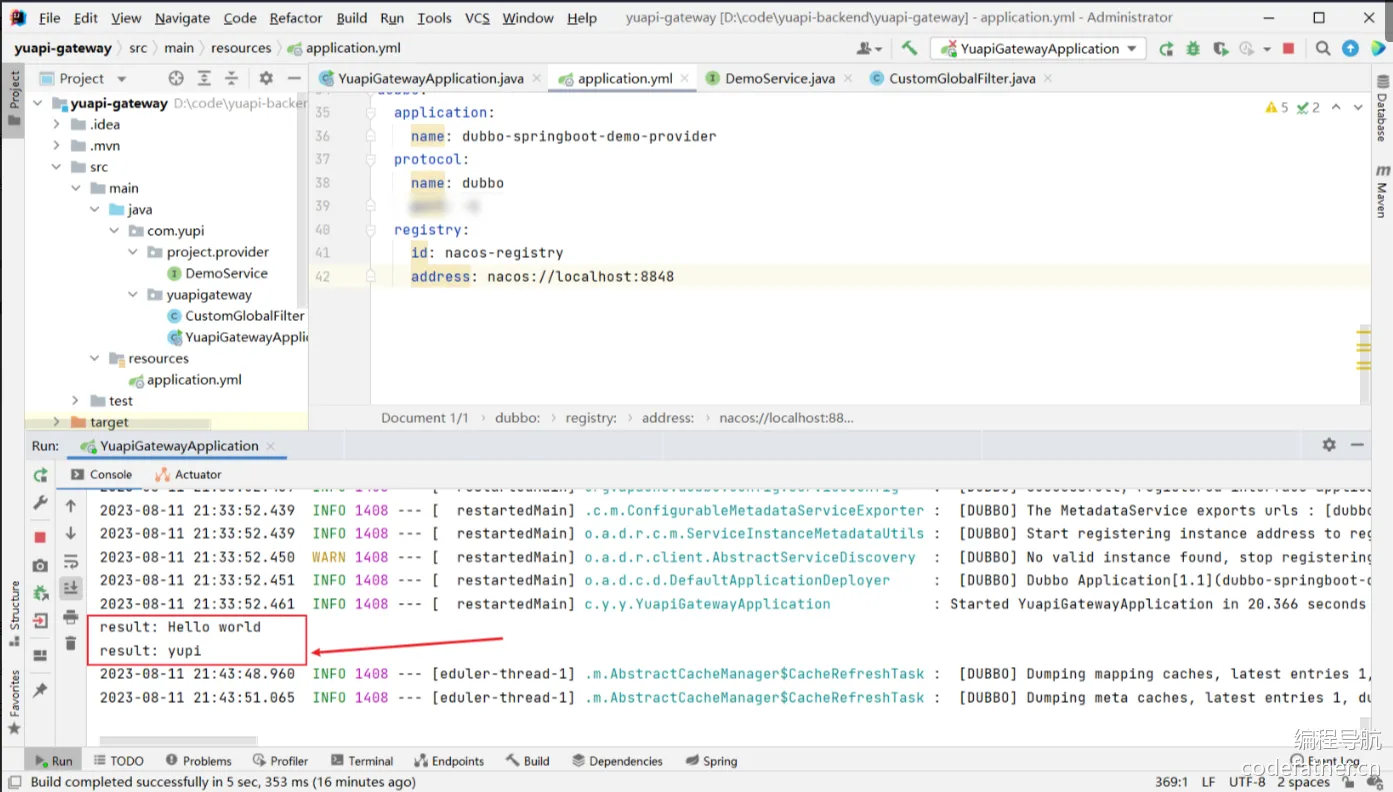Run with Coverage from the top toolbar

pos(1220,48)
